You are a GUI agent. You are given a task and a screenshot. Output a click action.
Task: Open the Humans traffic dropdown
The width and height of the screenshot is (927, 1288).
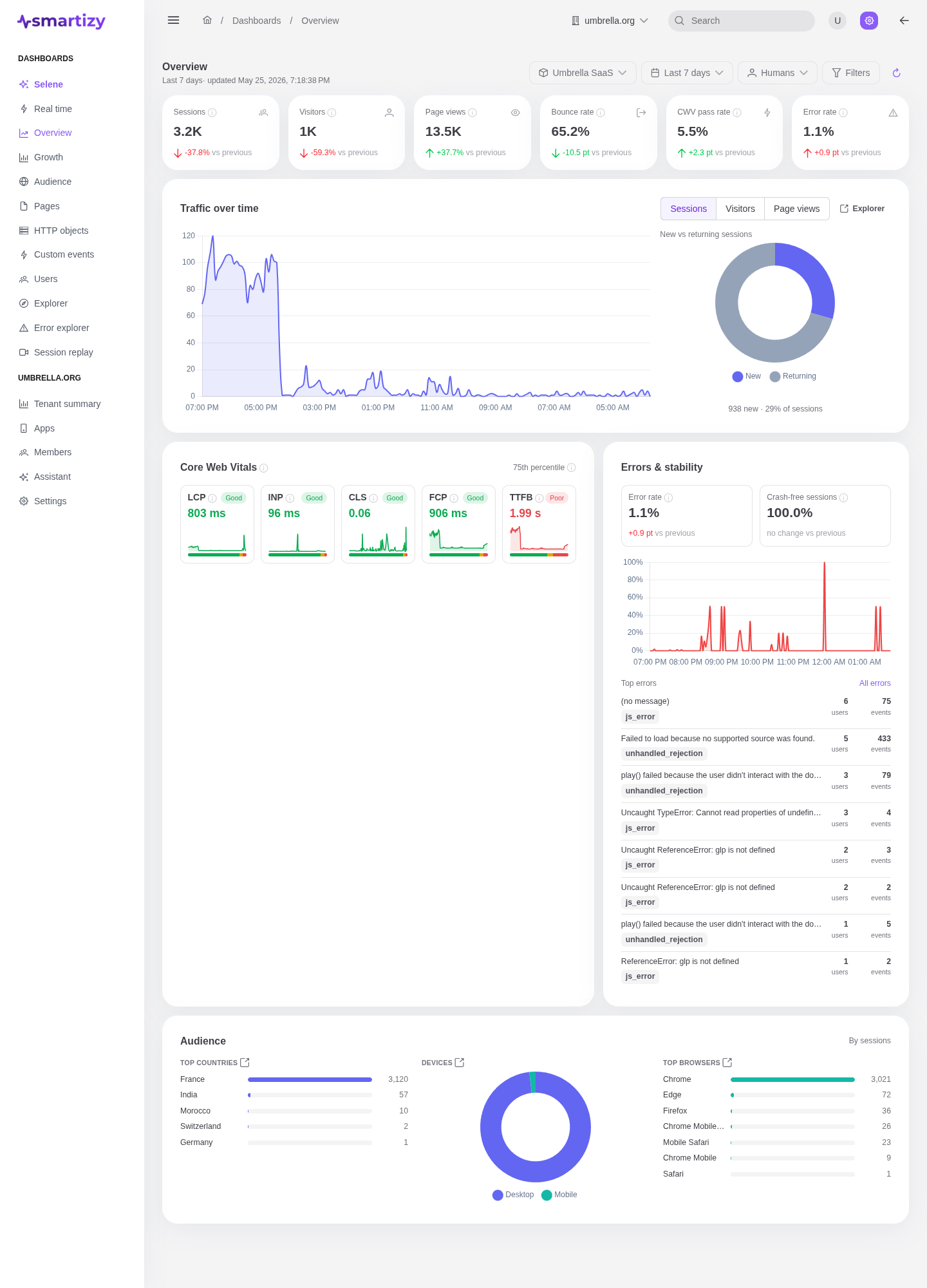(x=777, y=73)
